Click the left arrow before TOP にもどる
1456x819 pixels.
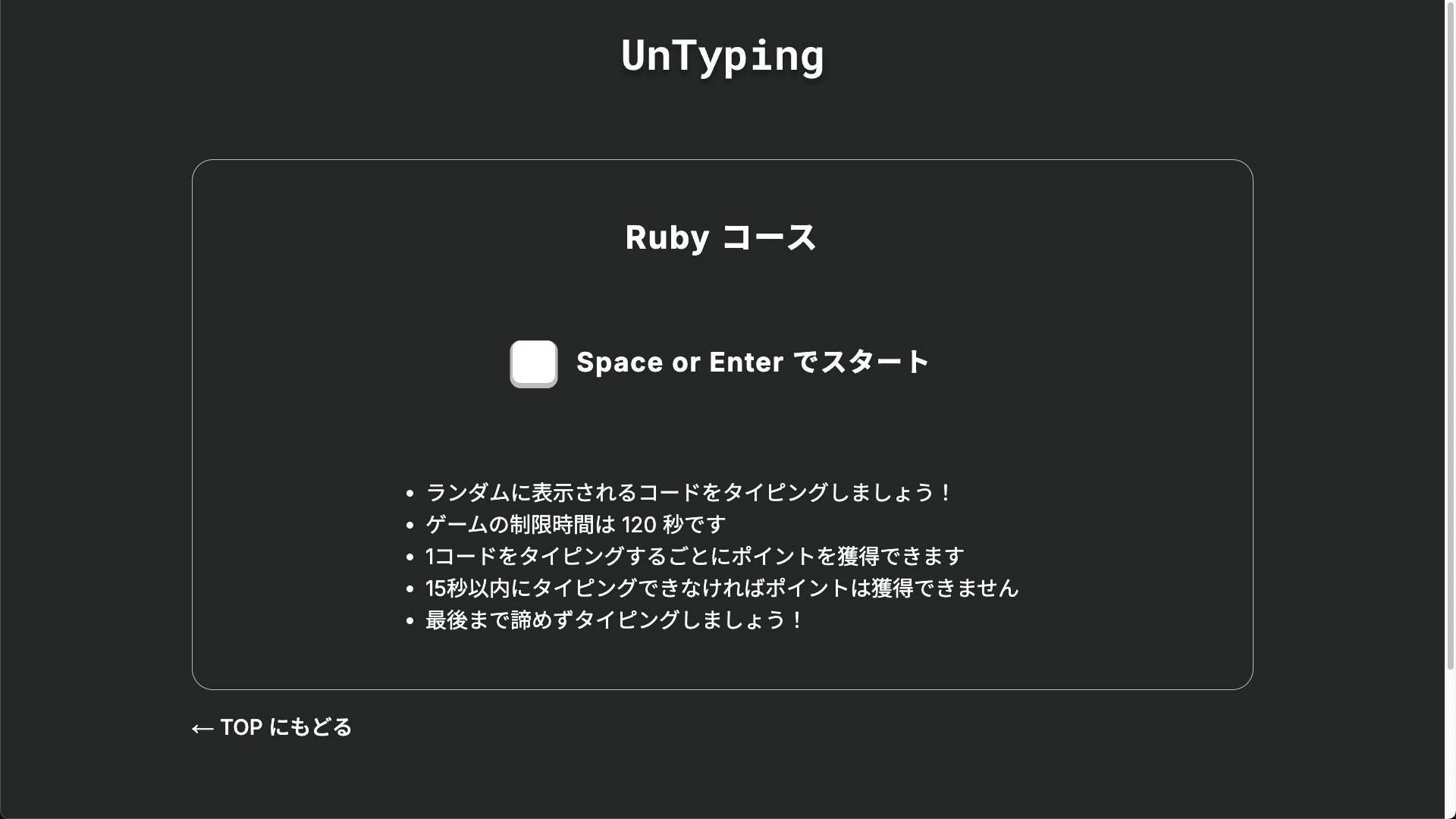(202, 728)
